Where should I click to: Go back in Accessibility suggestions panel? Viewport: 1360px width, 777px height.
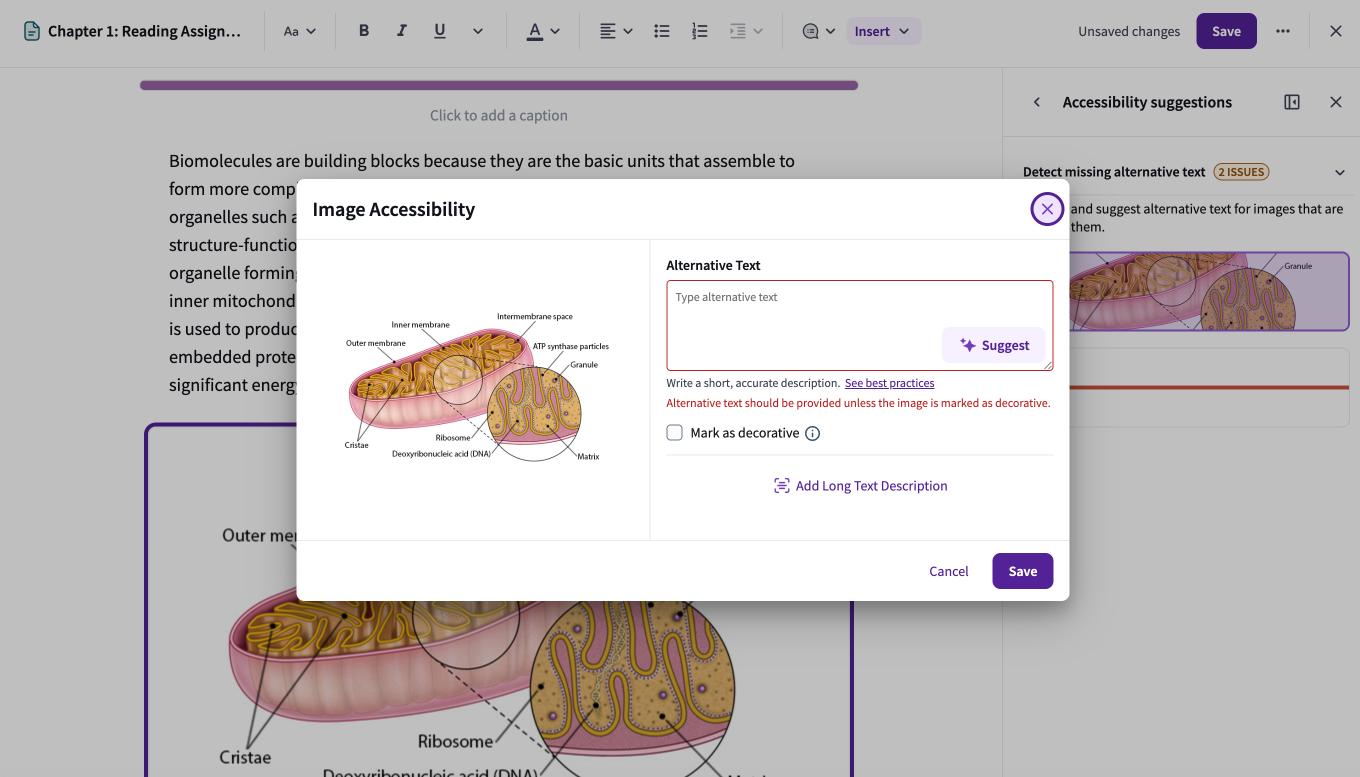coord(1037,102)
